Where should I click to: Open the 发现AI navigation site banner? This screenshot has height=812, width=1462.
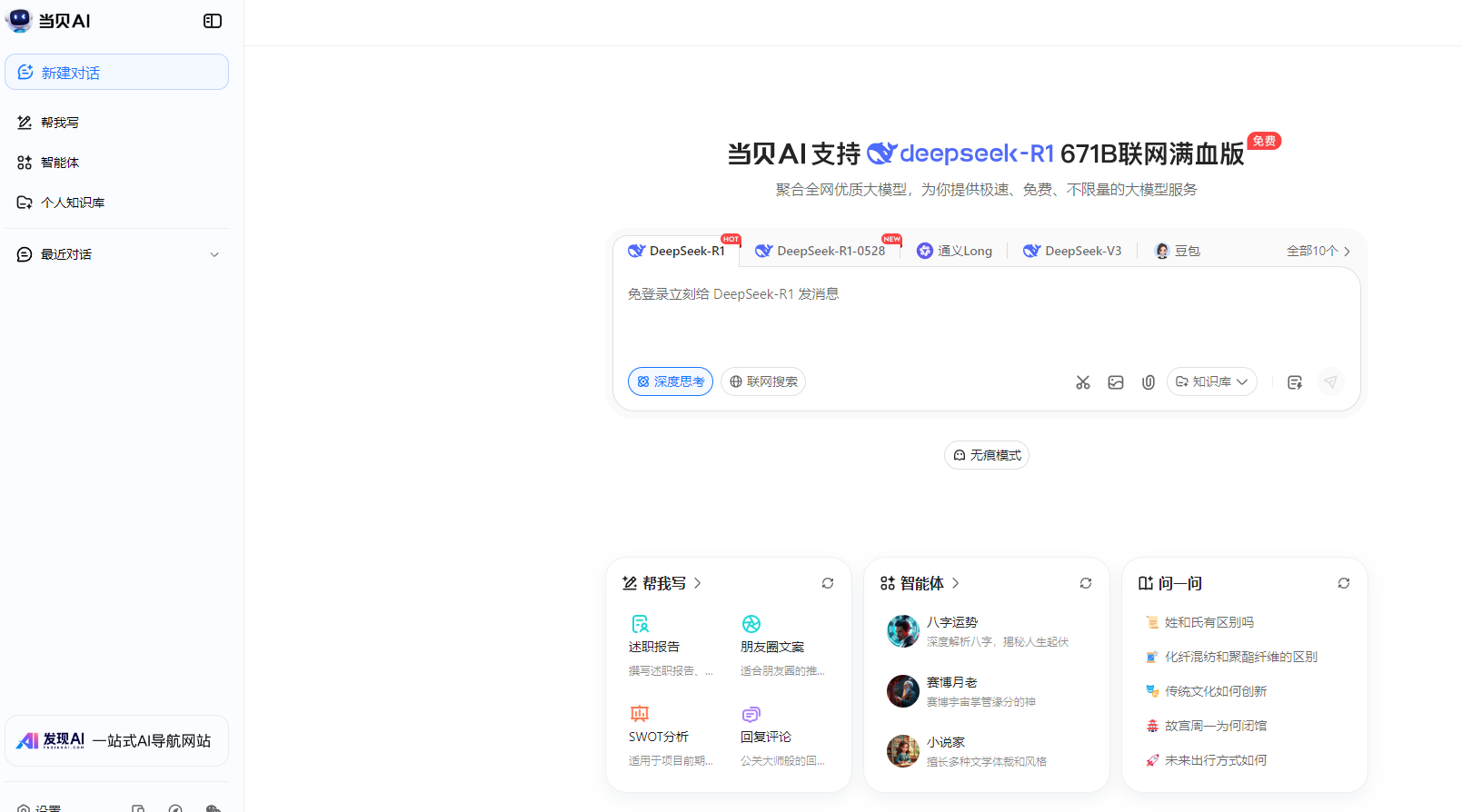click(116, 741)
